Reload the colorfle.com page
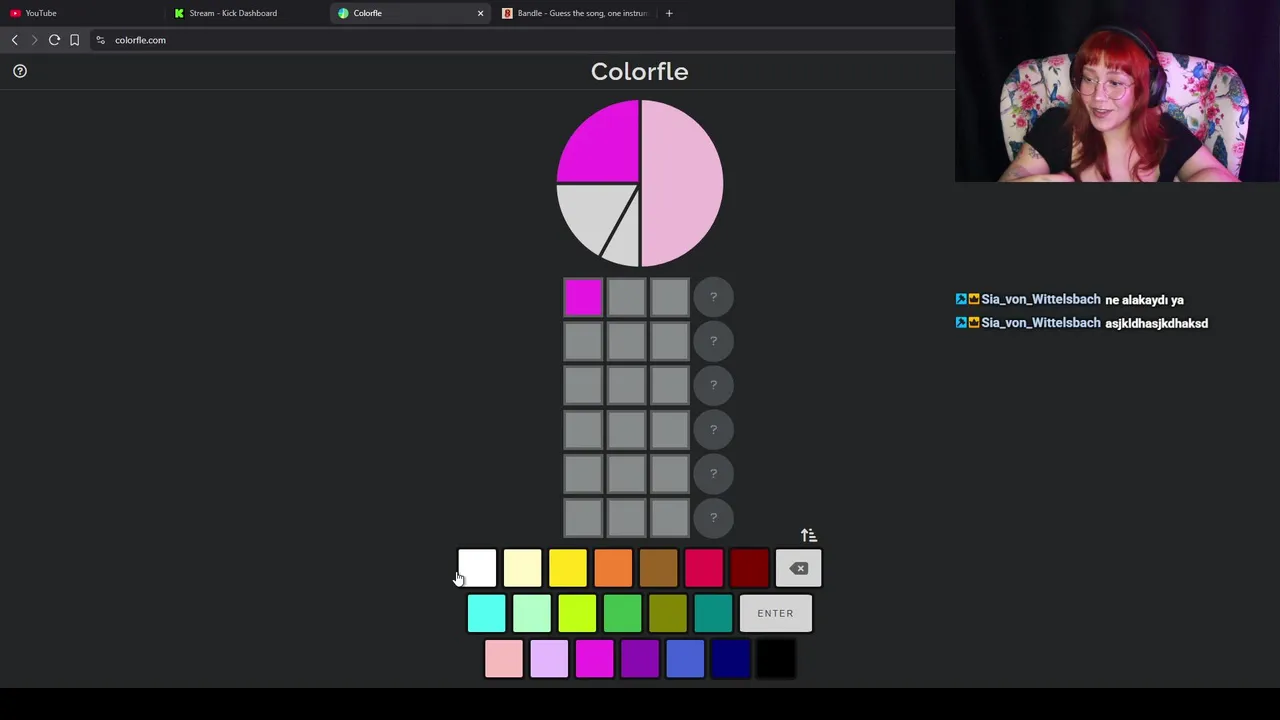Image resolution: width=1280 pixels, height=720 pixels. [x=54, y=40]
